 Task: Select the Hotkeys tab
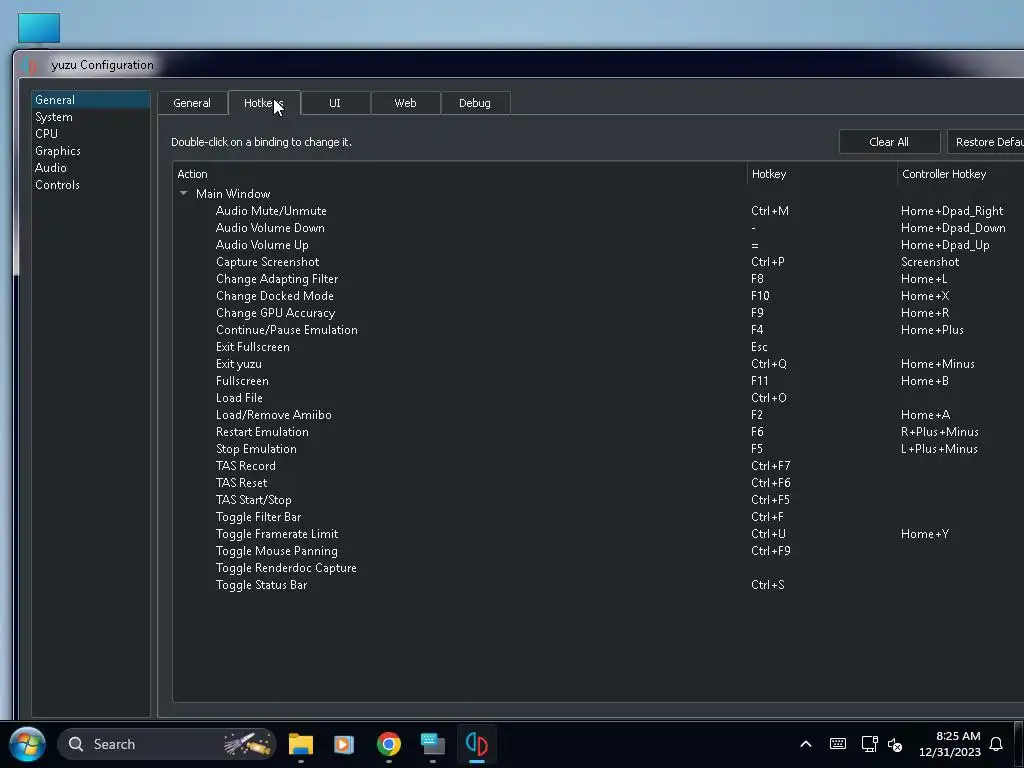(264, 103)
